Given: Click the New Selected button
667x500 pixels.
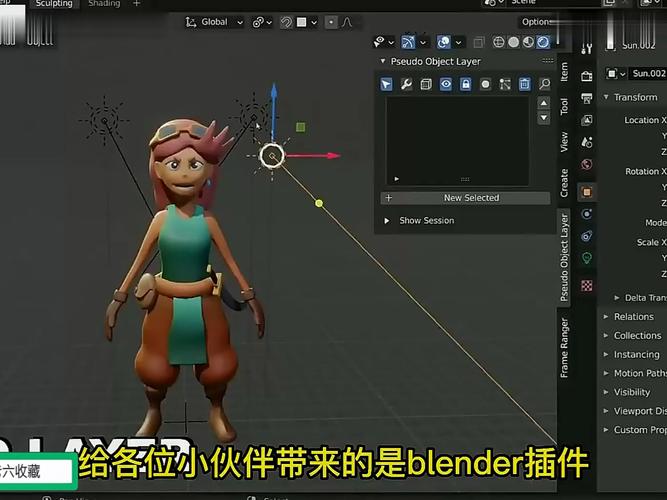Looking at the screenshot, I should point(465,198).
